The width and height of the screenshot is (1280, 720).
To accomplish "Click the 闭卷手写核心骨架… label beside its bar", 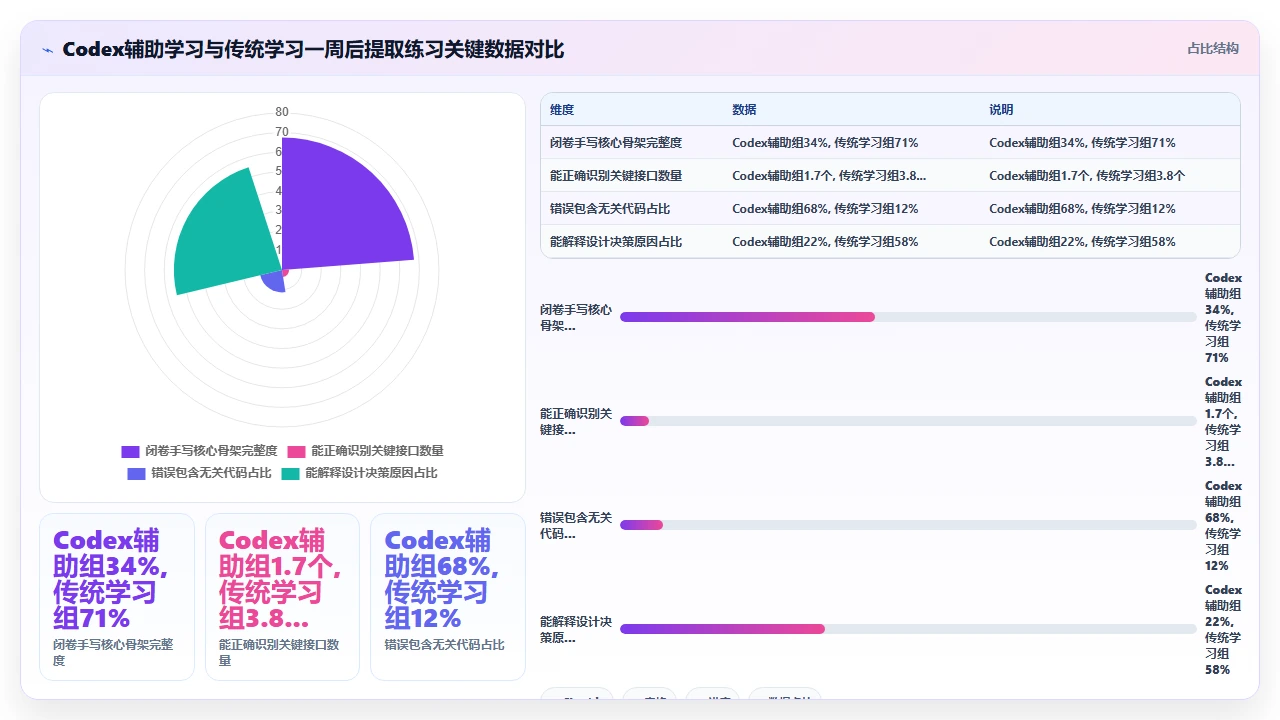I will 576,318.
